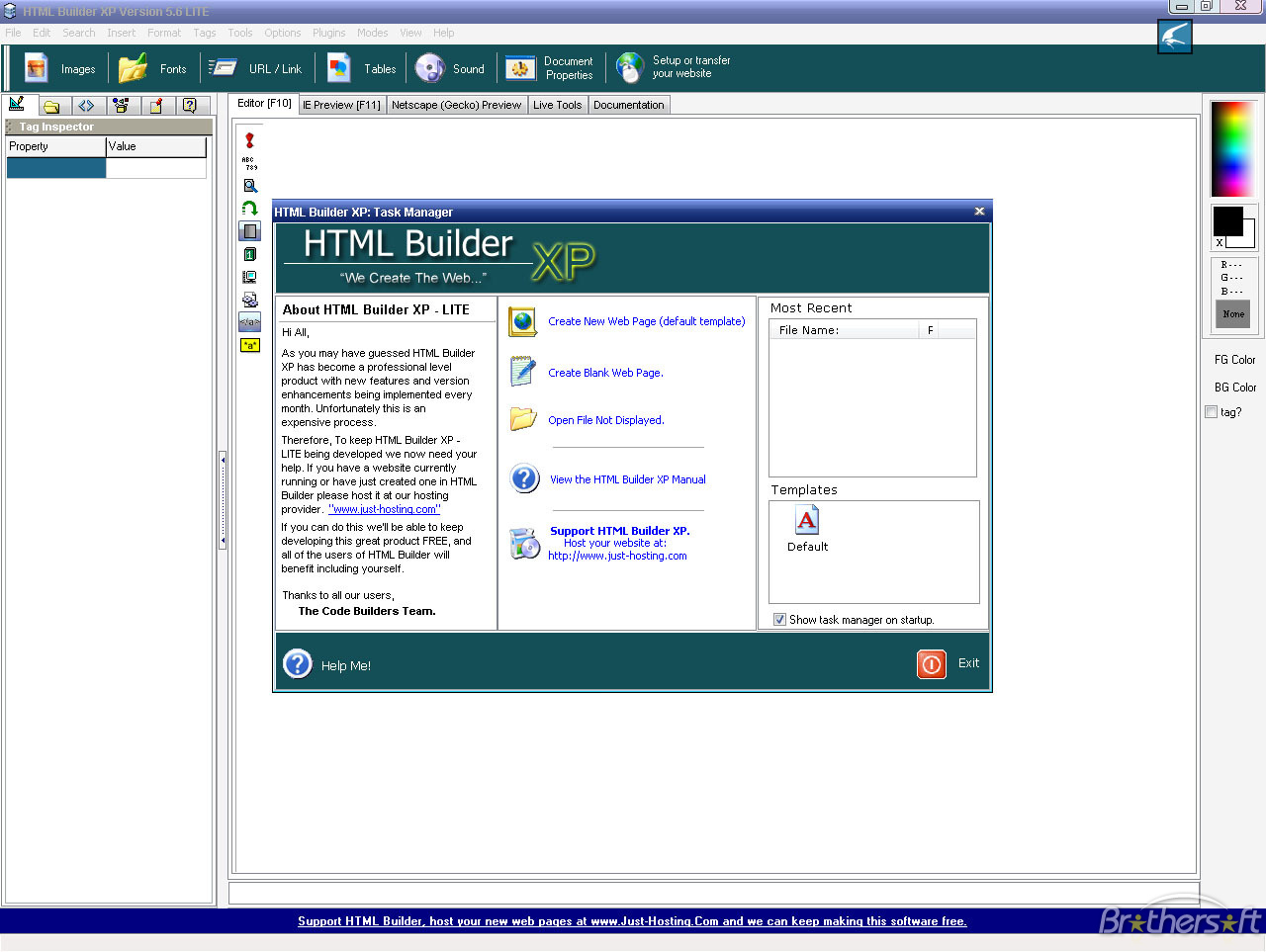Open the Modes menu
Viewport: 1266px width, 952px height.
(373, 33)
